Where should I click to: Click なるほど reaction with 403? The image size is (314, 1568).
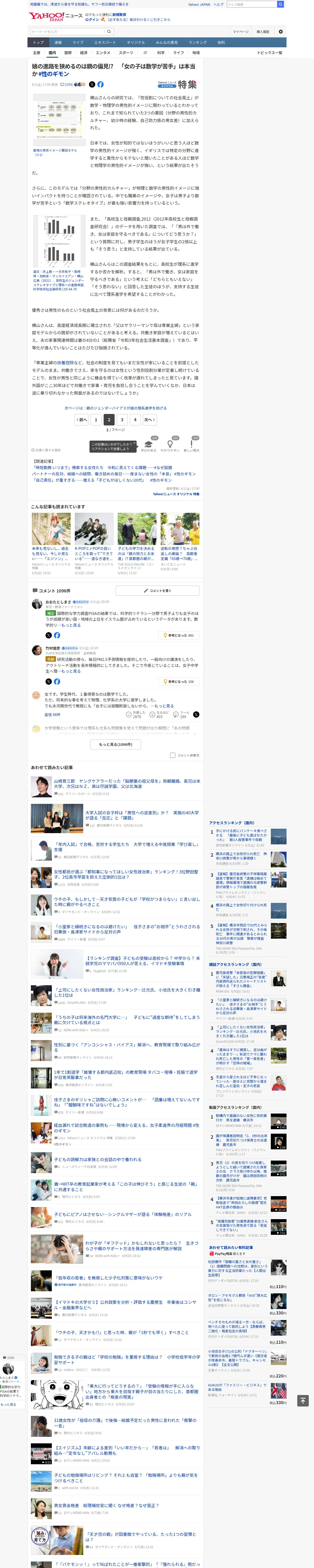(160, 714)
